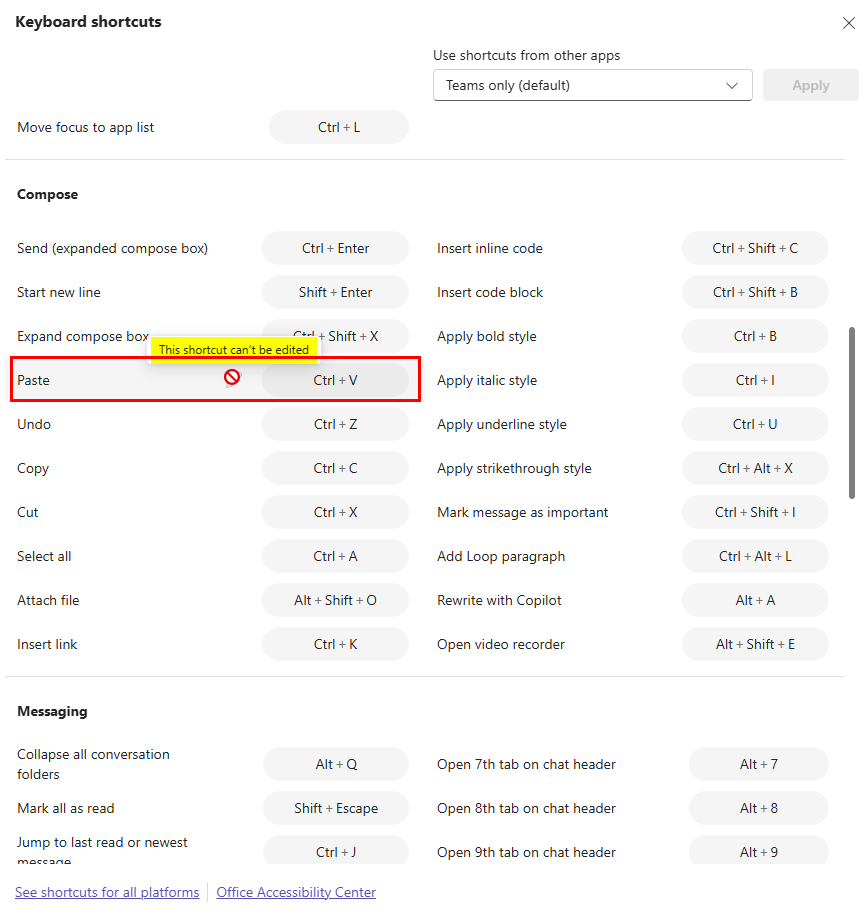Click the Add Loop paragraph label
Screen dimensions: 867x914
pos(501,556)
